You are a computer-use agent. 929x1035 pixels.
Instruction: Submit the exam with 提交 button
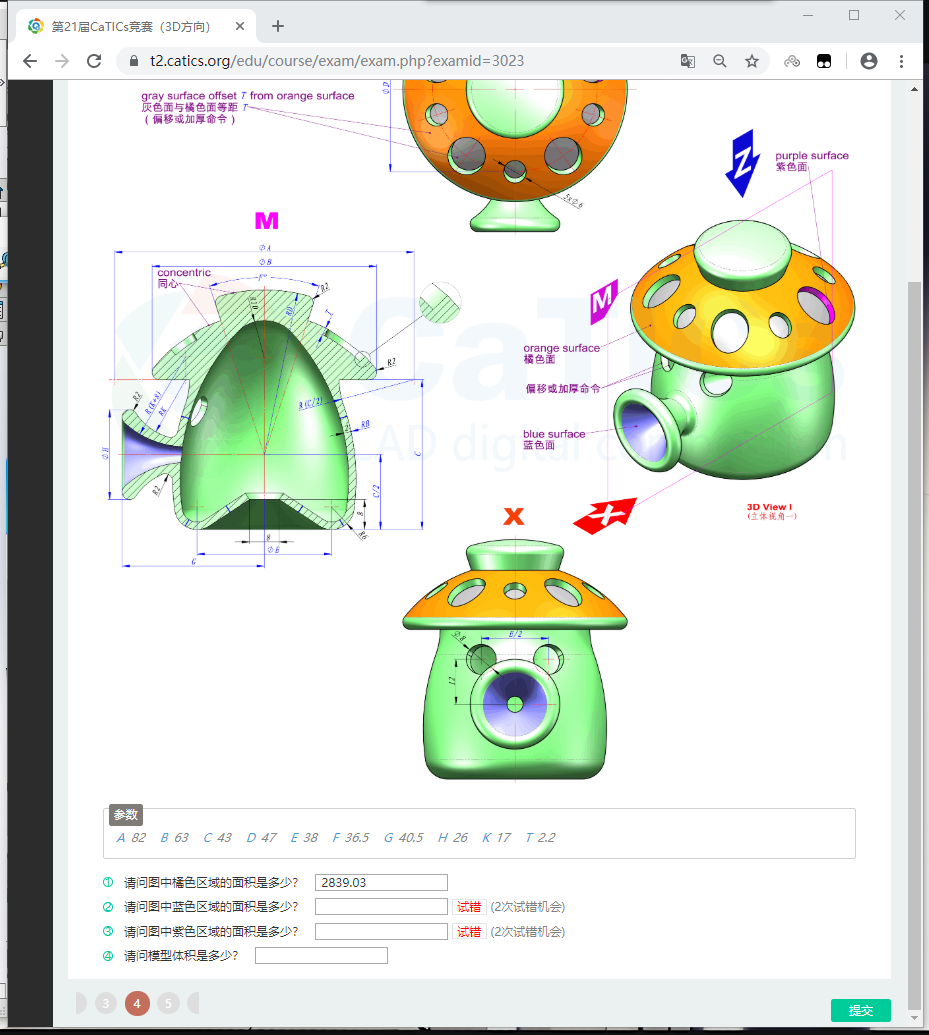coord(860,1010)
